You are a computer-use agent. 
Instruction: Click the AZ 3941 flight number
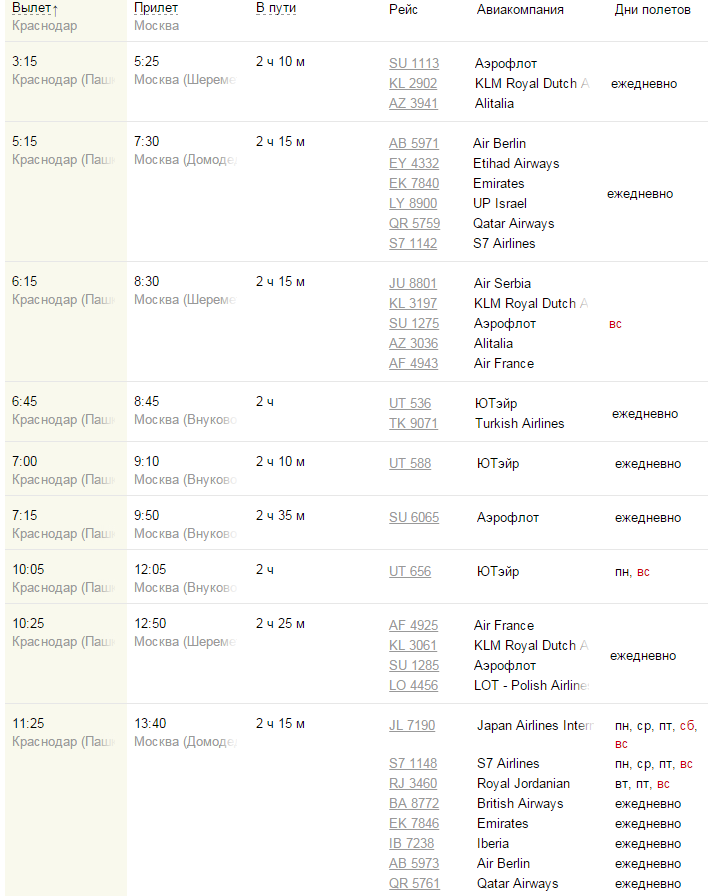(413, 103)
